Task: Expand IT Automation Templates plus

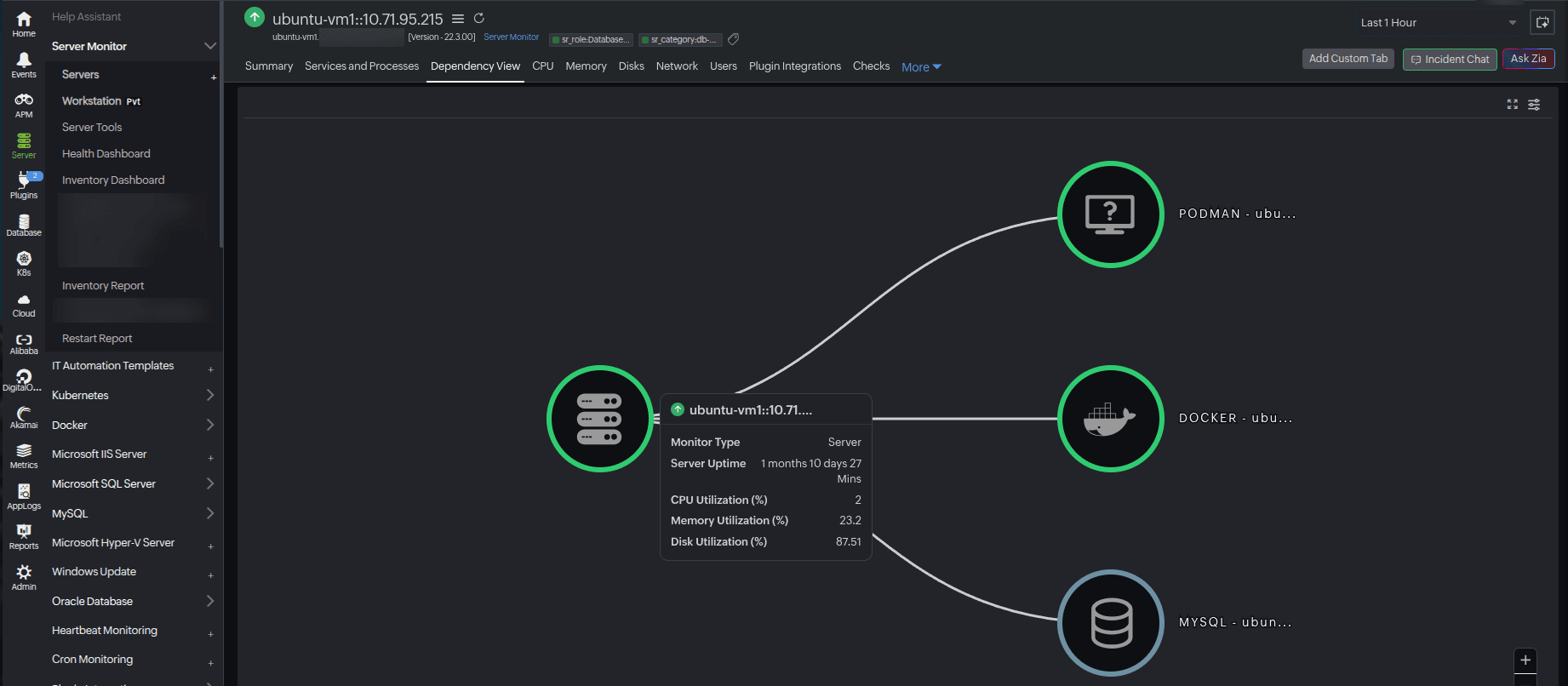Action: pyautogui.click(x=211, y=369)
